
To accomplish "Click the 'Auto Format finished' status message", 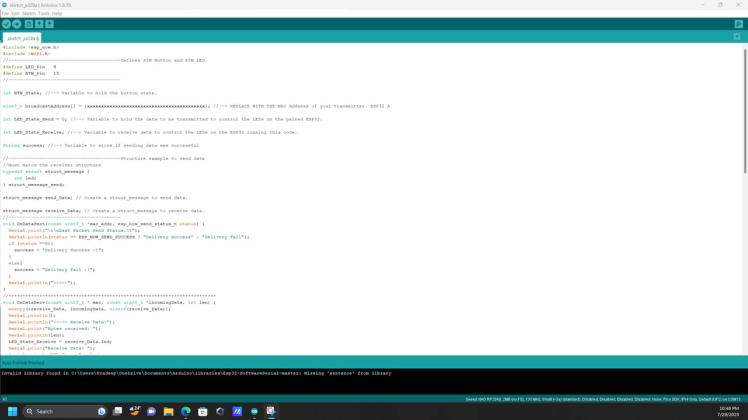I will 23,363.
